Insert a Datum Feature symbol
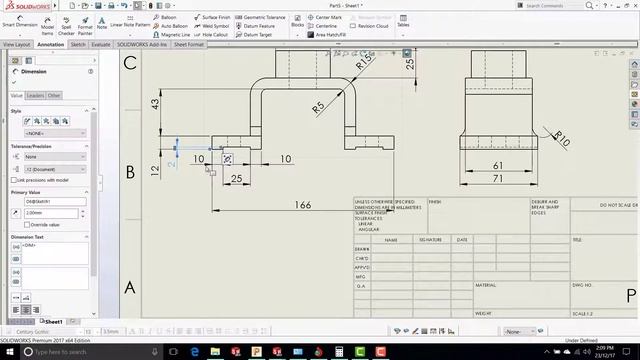 (255, 26)
